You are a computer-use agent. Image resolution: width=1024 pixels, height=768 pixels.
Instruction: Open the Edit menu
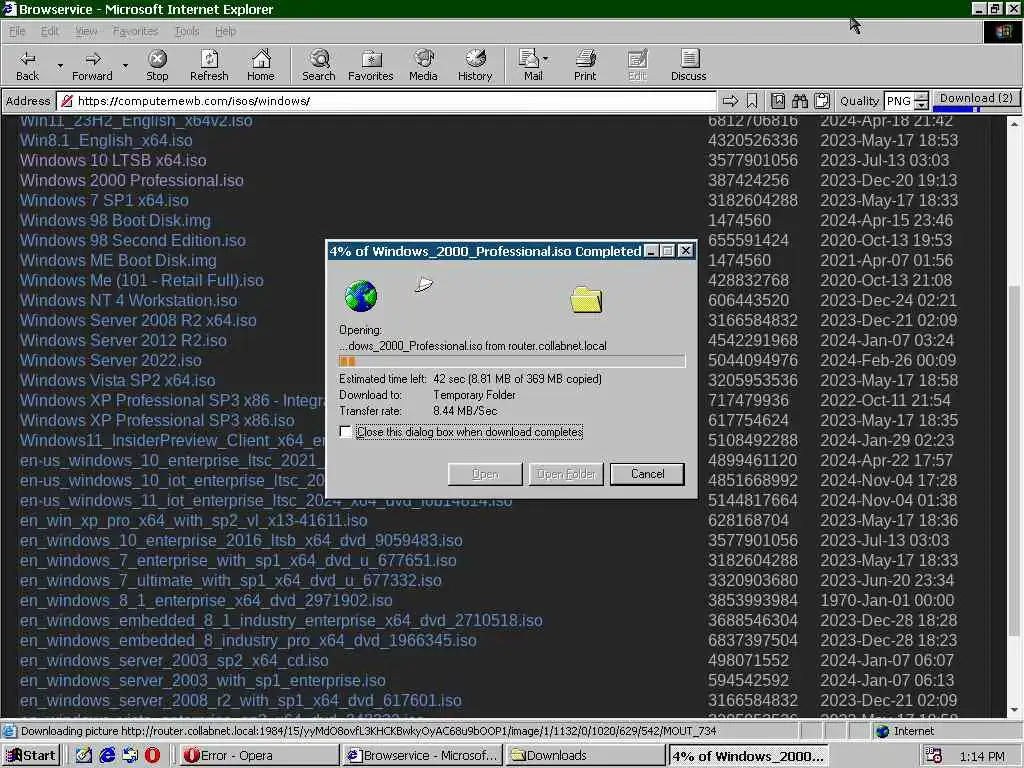[50, 31]
